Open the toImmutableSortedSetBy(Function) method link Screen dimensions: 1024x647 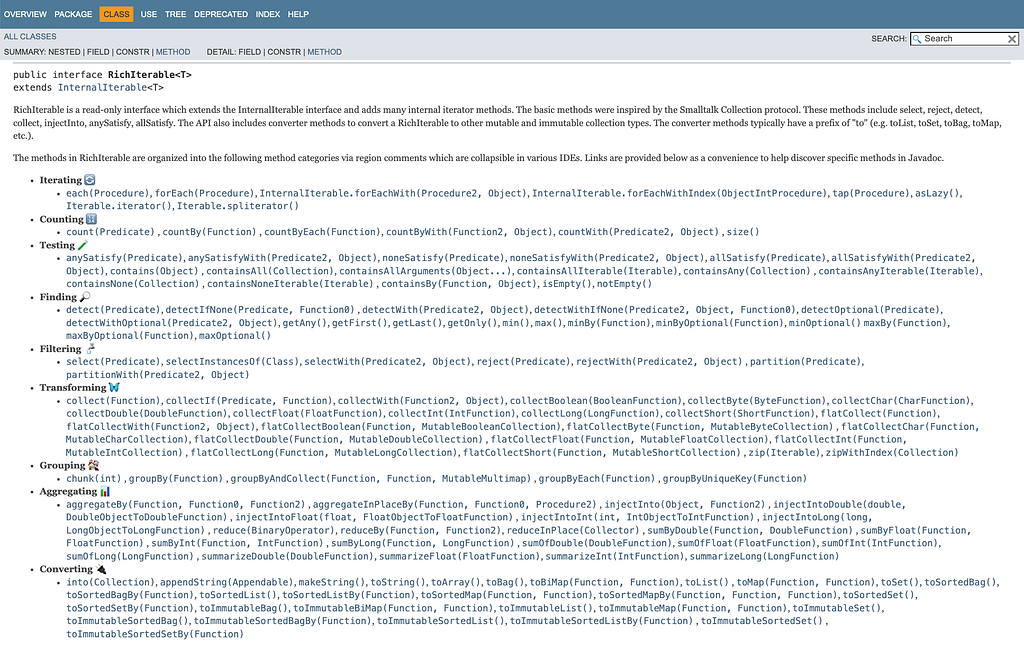pyautogui.click(x=155, y=635)
